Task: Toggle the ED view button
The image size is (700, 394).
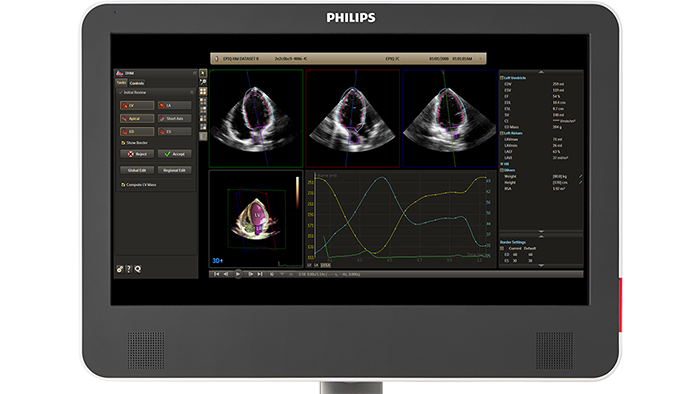Action: click(137, 132)
